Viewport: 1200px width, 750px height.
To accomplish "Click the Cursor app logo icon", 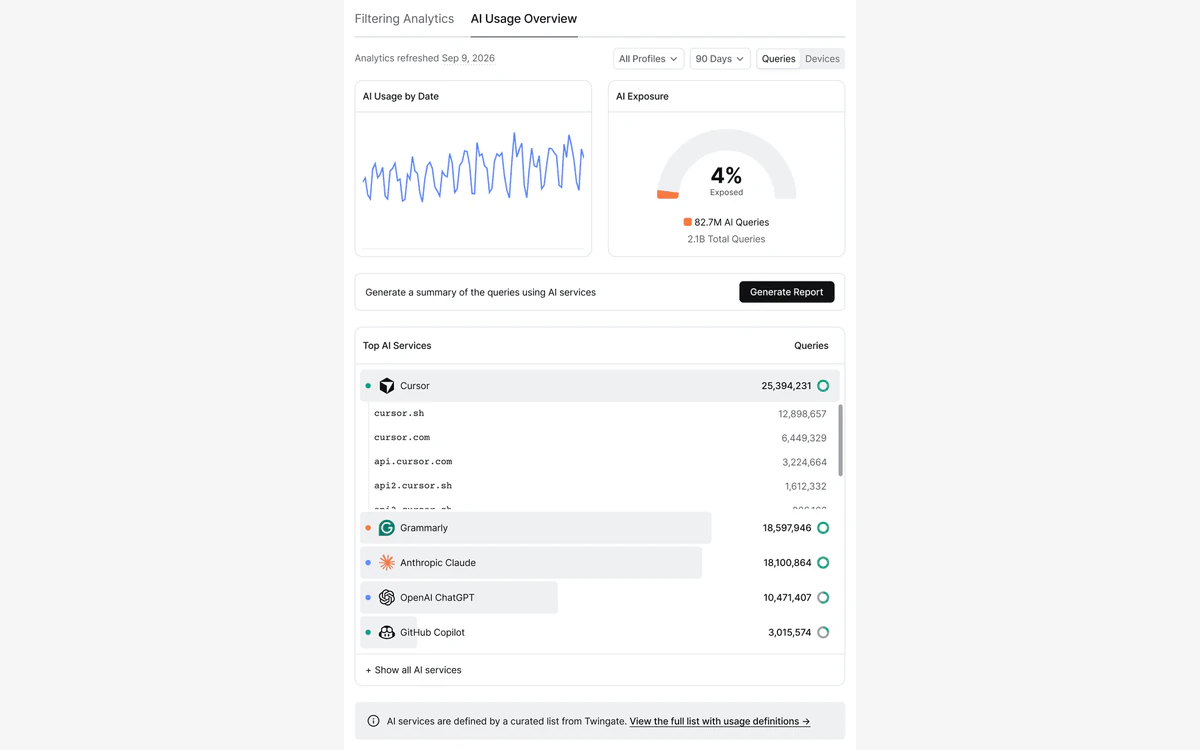I will click(x=387, y=386).
